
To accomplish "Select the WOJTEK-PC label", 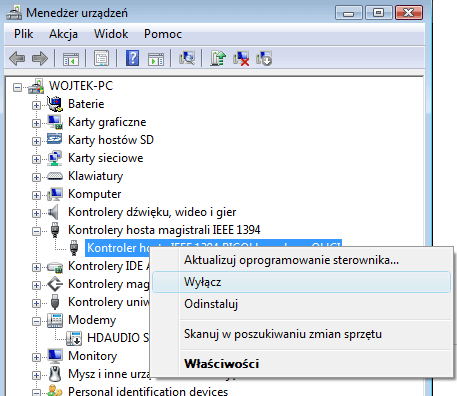I will pyautogui.click(x=81, y=86).
